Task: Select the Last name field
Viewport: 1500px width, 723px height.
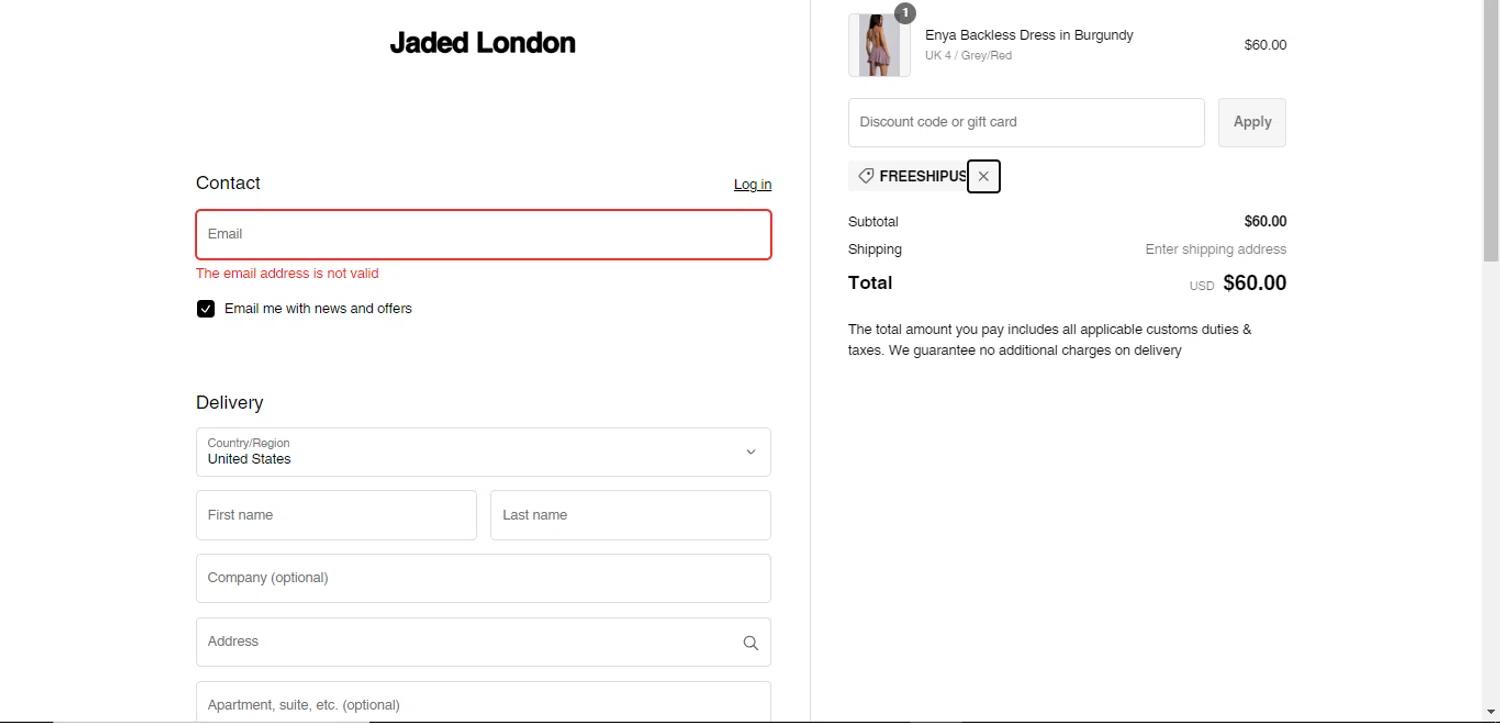Action: (x=630, y=515)
